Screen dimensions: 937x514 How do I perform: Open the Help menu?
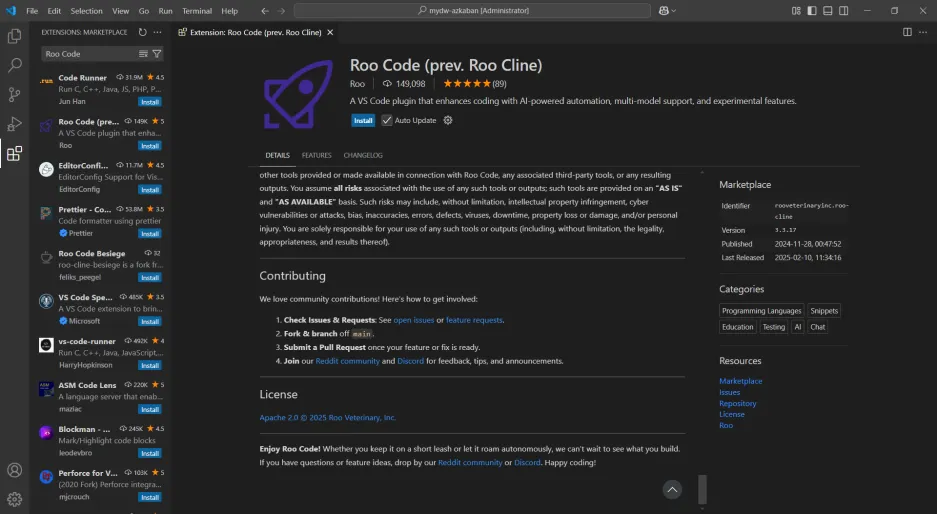click(x=229, y=11)
